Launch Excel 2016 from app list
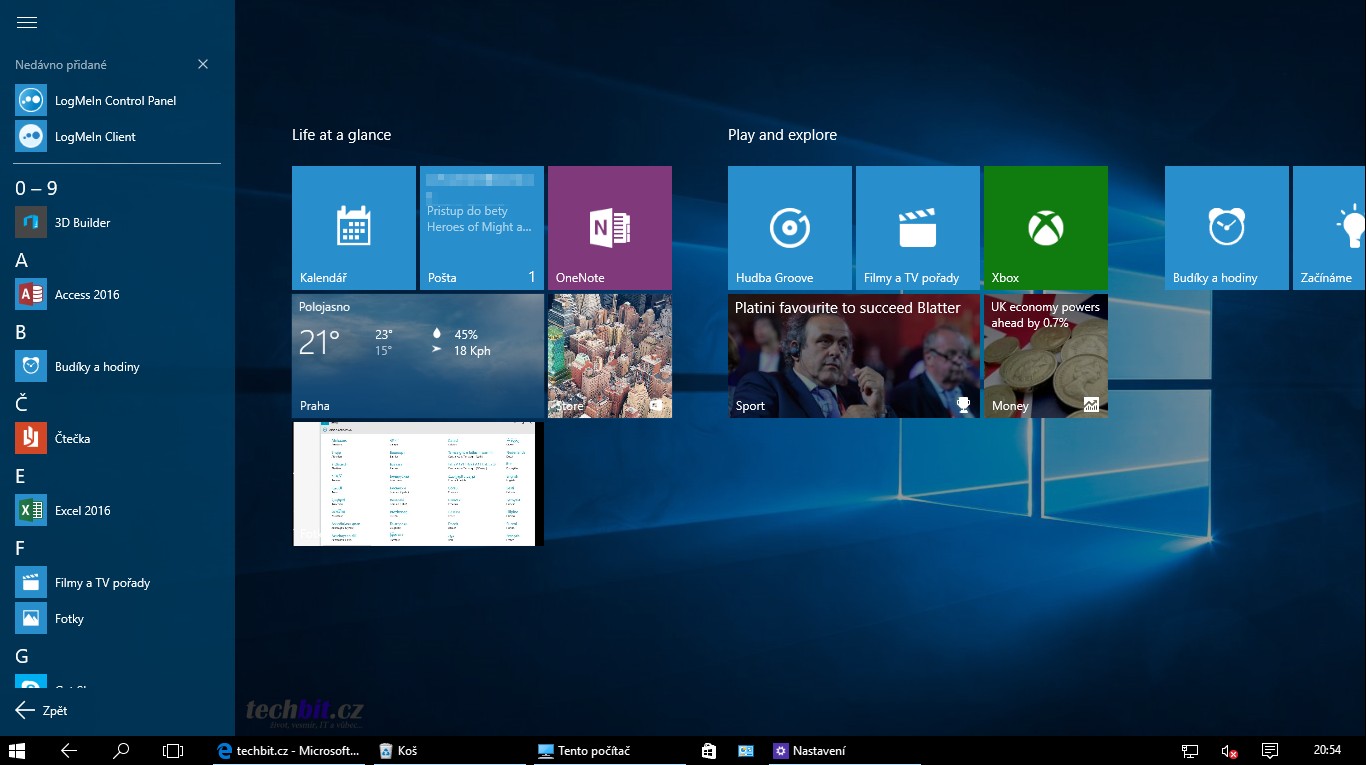The image size is (1366, 765). (x=82, y=511)
